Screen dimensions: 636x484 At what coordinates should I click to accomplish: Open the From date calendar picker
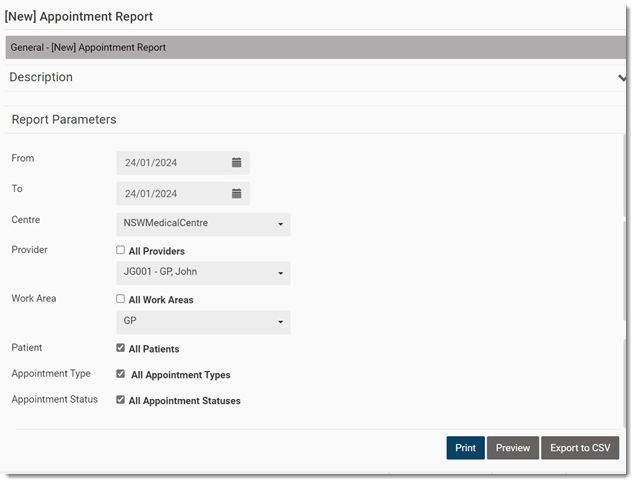236,163
